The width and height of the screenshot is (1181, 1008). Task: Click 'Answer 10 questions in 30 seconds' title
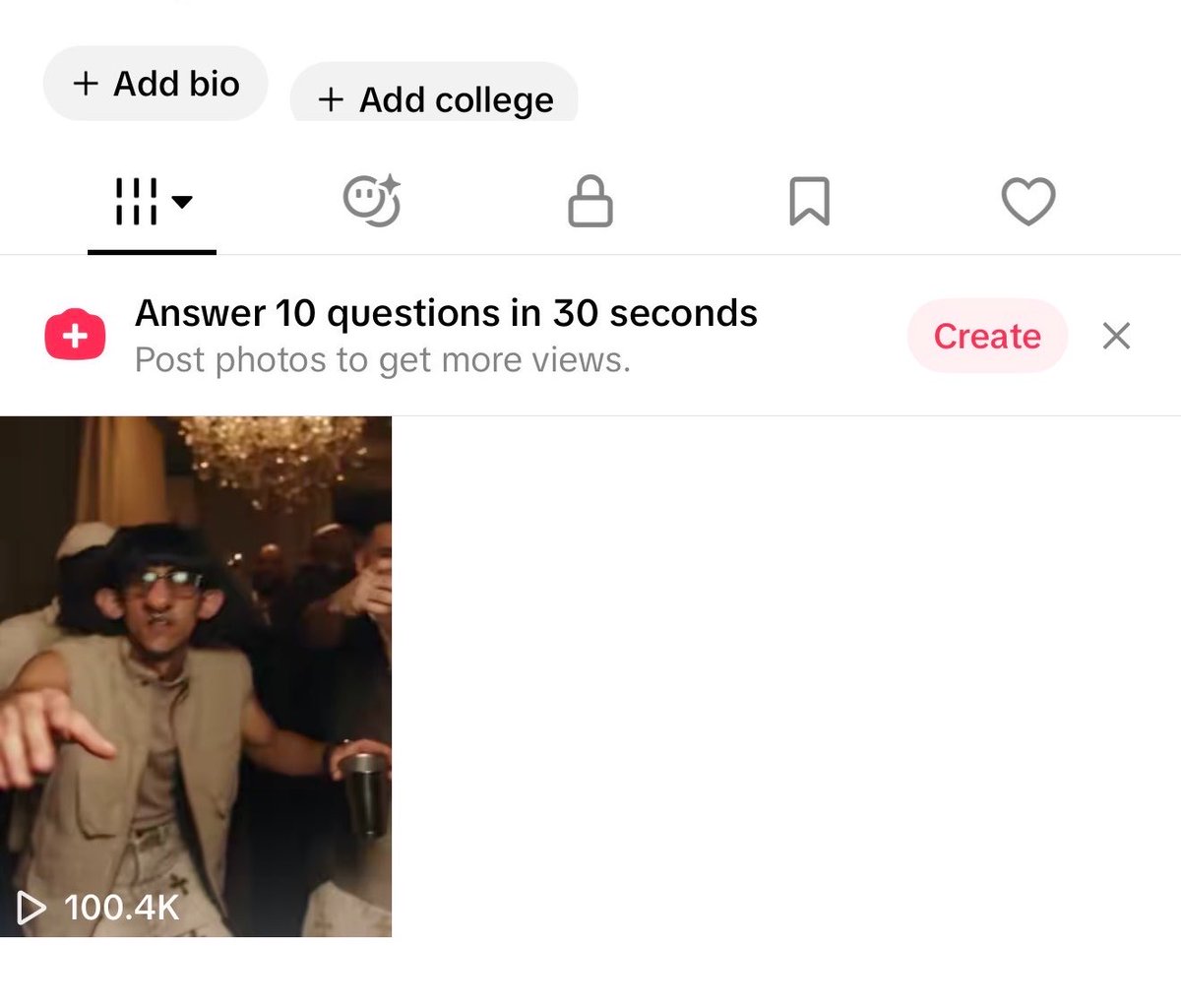point(446,313)
